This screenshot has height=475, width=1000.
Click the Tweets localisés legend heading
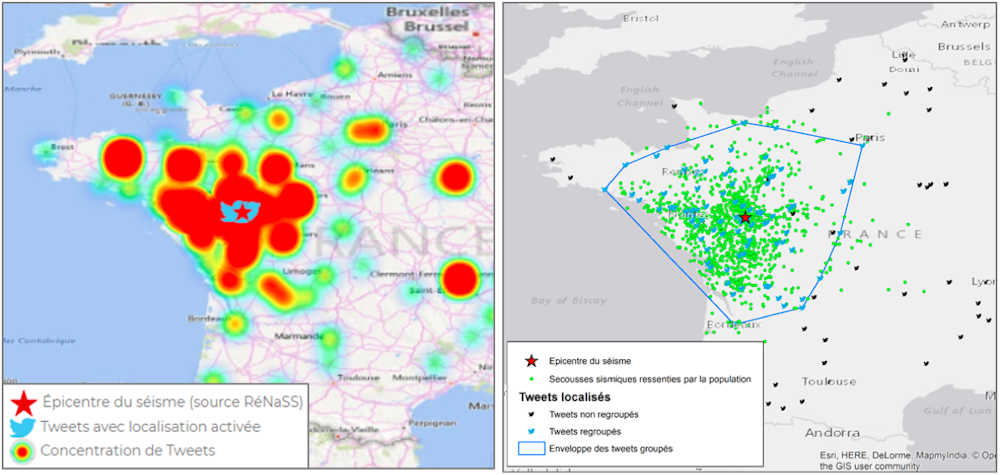pos(565,397)
